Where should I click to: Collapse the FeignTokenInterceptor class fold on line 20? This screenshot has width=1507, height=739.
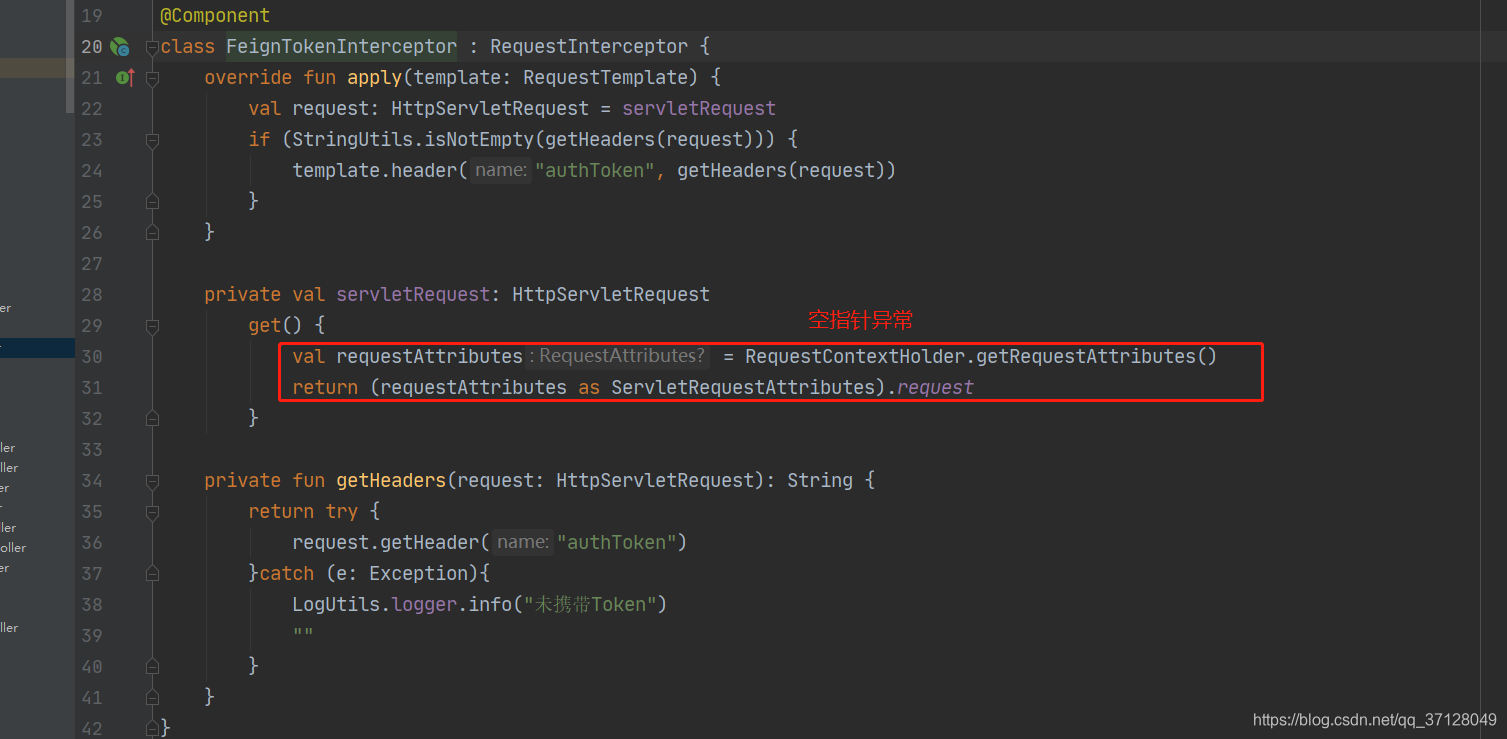152,46
